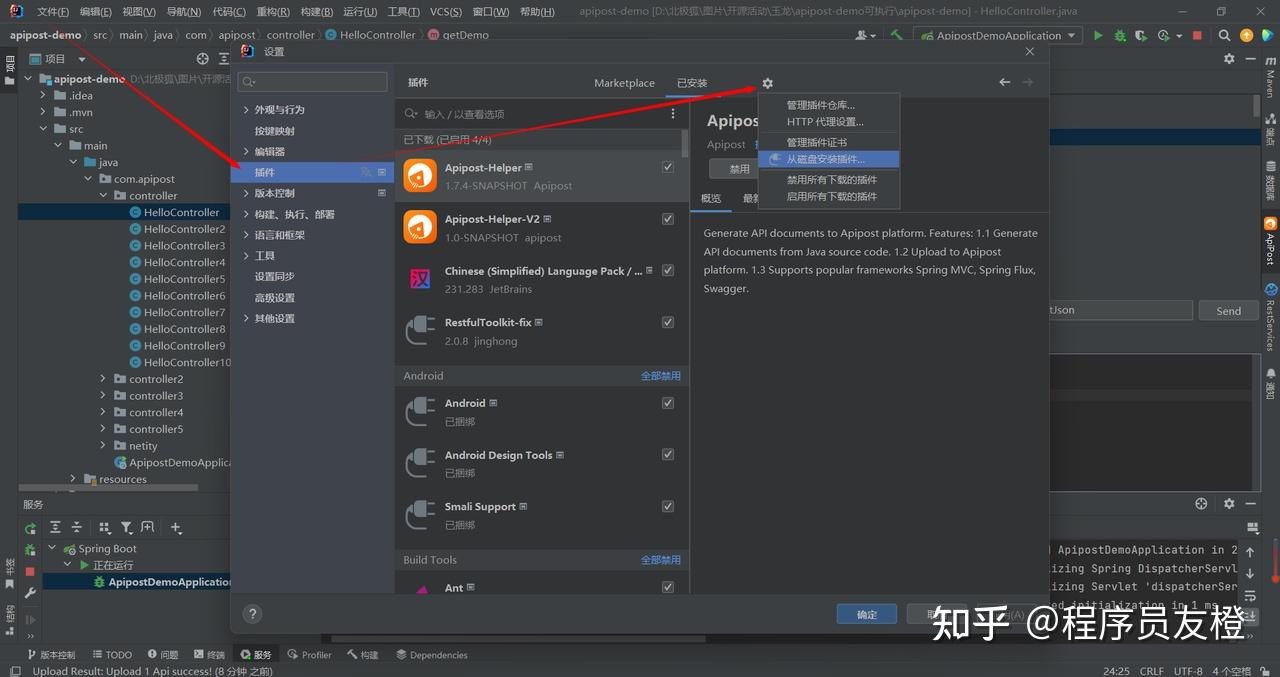
Task: Click the Apipost-Helper plugin icon
Action: [x=420, y=176]
